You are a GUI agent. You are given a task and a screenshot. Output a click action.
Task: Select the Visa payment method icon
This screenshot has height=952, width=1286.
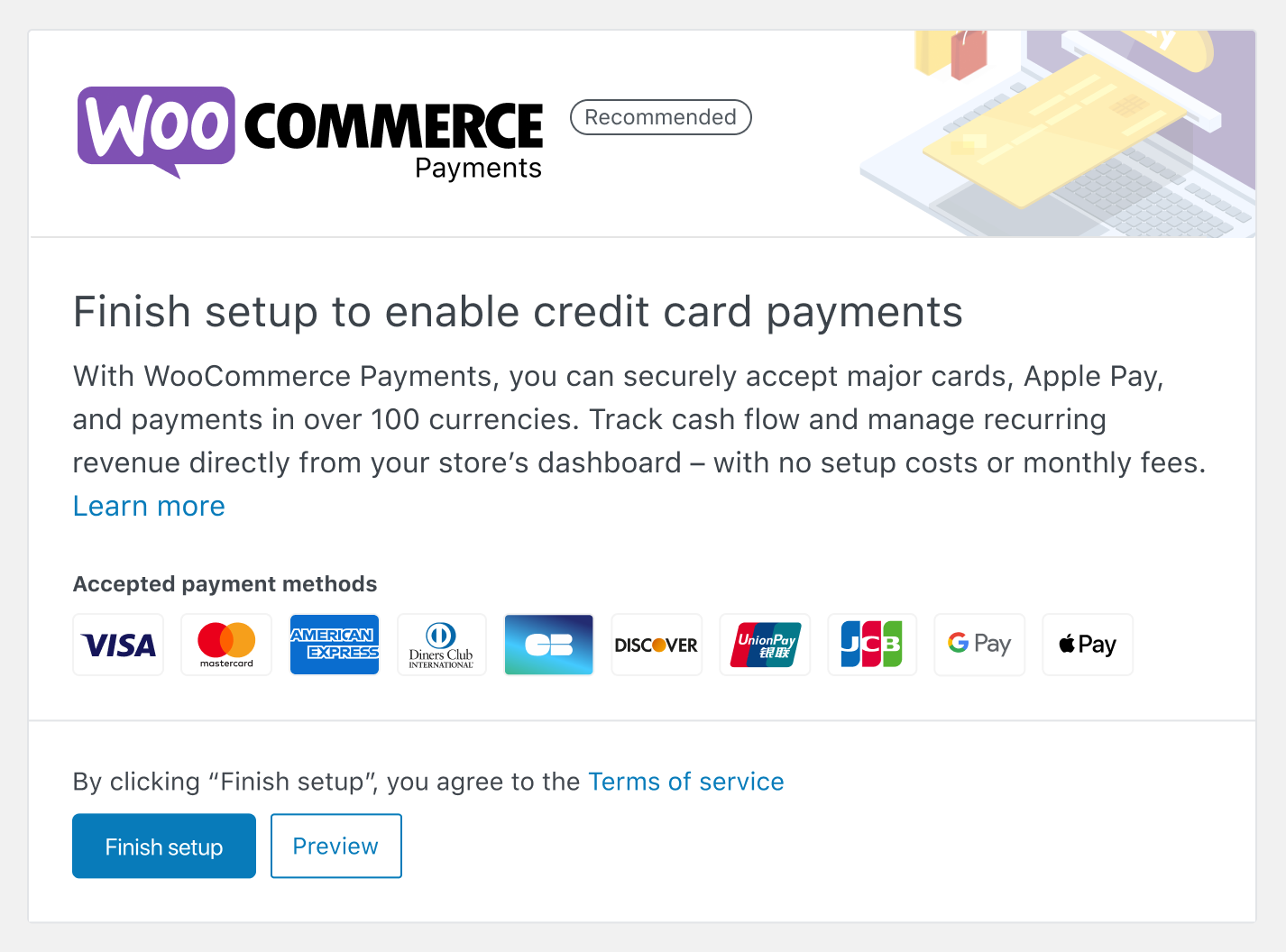coord(117,645)
